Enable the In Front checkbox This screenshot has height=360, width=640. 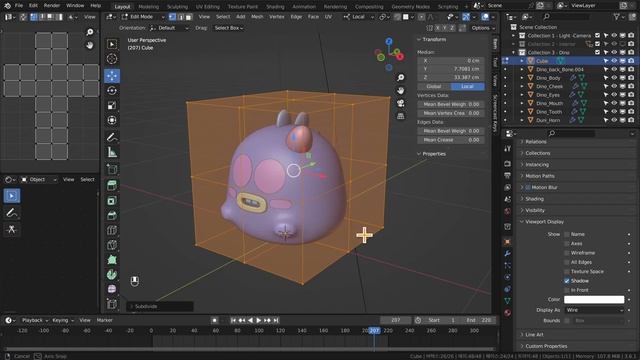coord(567,290)
